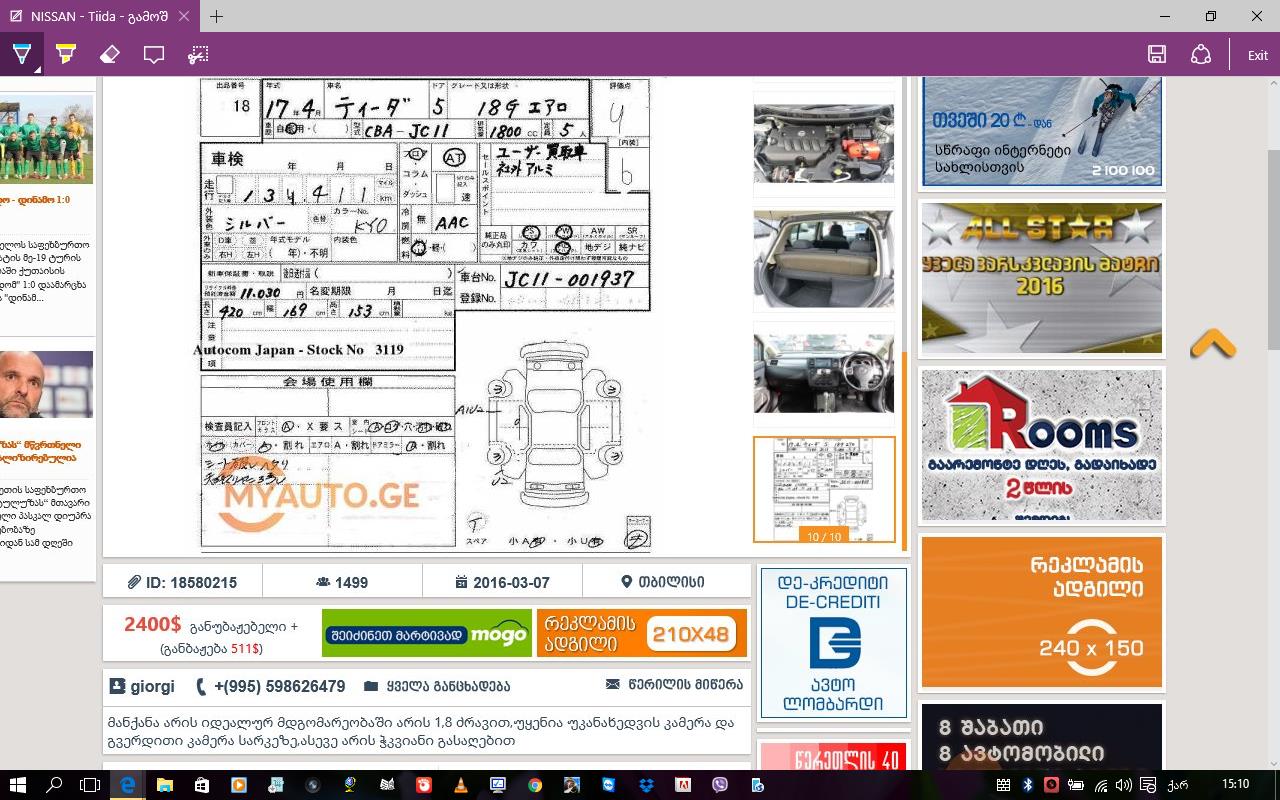Open trunk interior photo thumbnail
The height and width of the screenshot is (800, 1280).
pos(824,260)
